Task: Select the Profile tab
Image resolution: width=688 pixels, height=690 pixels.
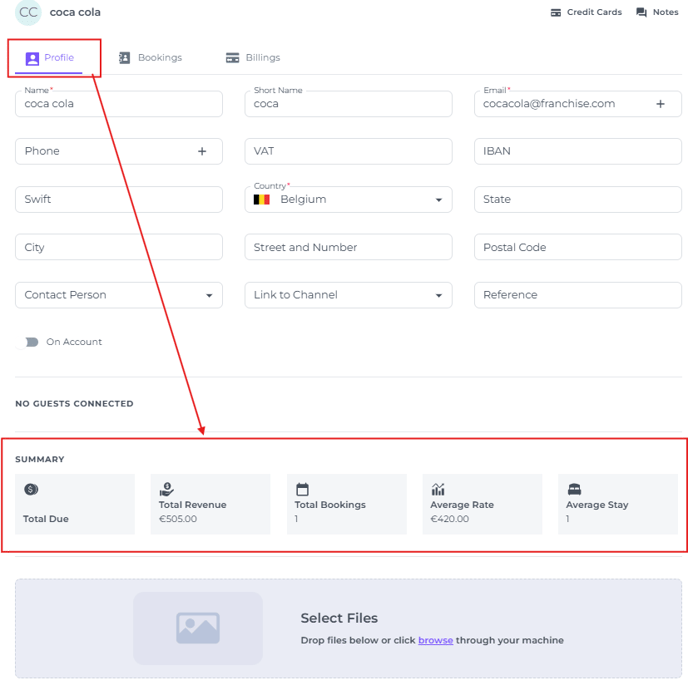Action: (49, 58)
